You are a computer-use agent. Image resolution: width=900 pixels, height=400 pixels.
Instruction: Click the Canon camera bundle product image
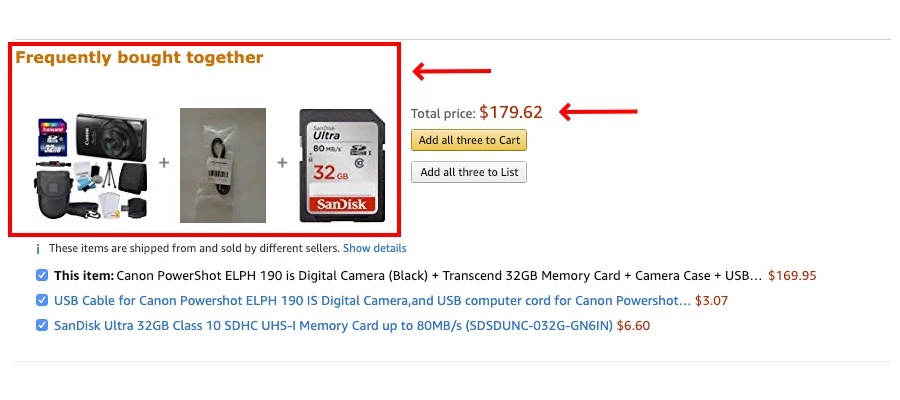click(93, 166)
